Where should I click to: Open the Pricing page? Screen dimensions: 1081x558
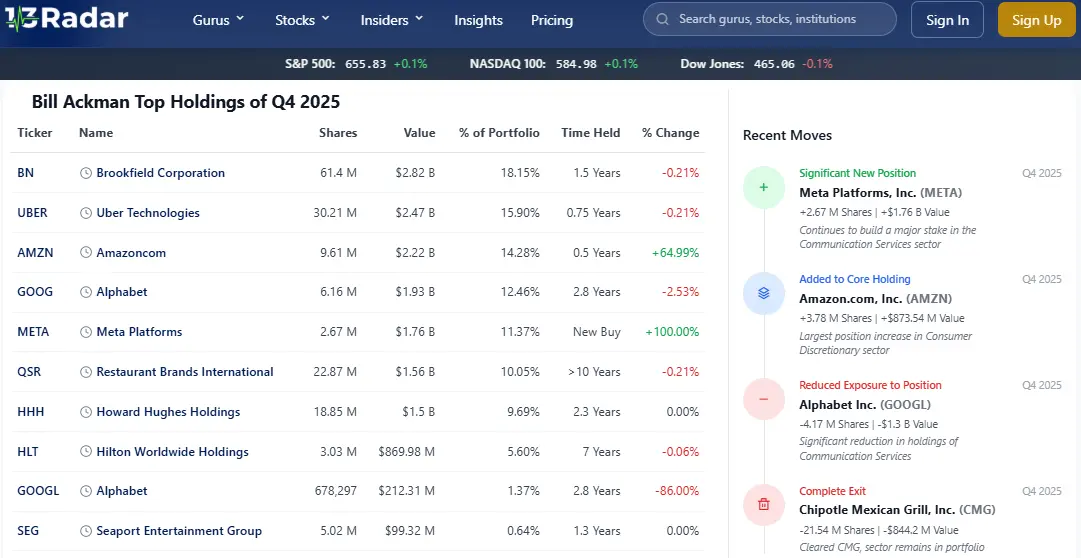click(552, 20)
